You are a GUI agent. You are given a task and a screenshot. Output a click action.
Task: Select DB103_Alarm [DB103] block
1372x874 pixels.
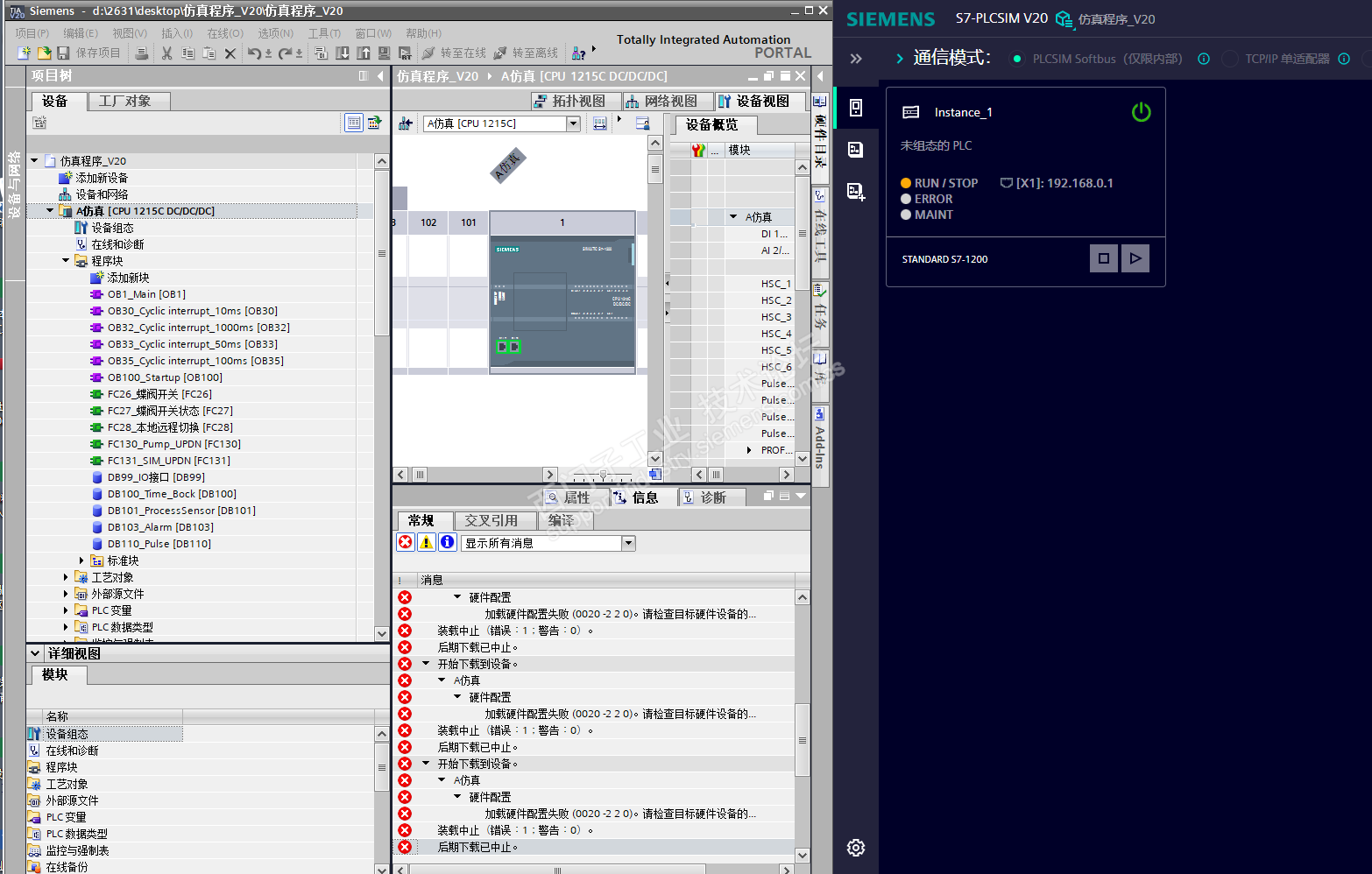coord(160,527)
